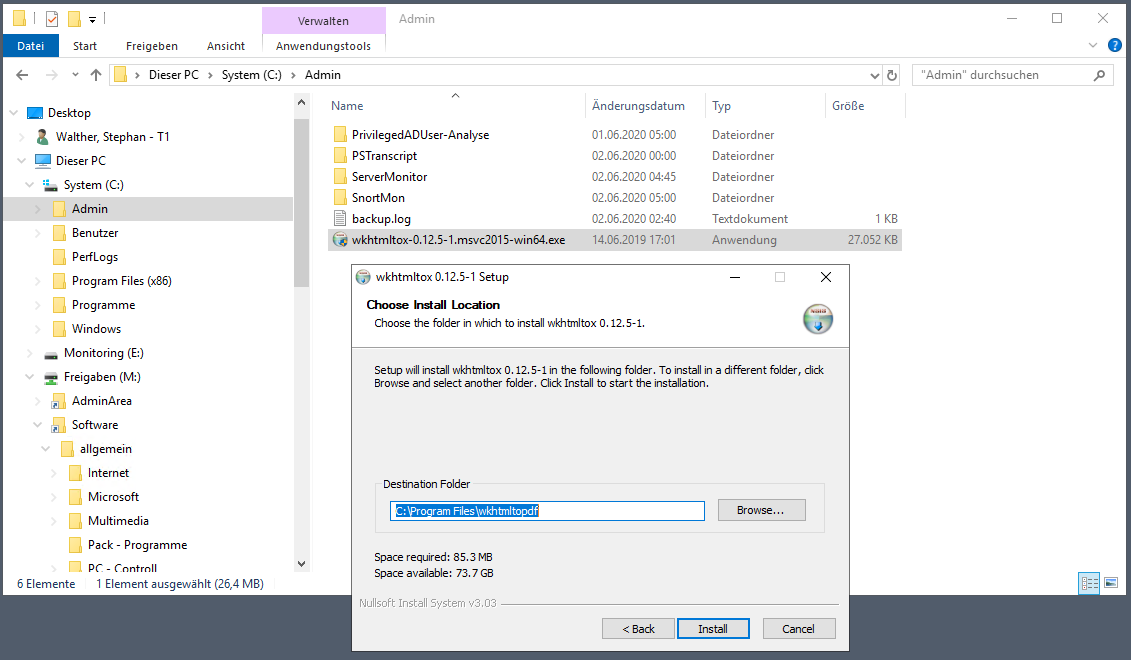Refresh the folder view
1131x660 pixels.
tap(892, 75)
